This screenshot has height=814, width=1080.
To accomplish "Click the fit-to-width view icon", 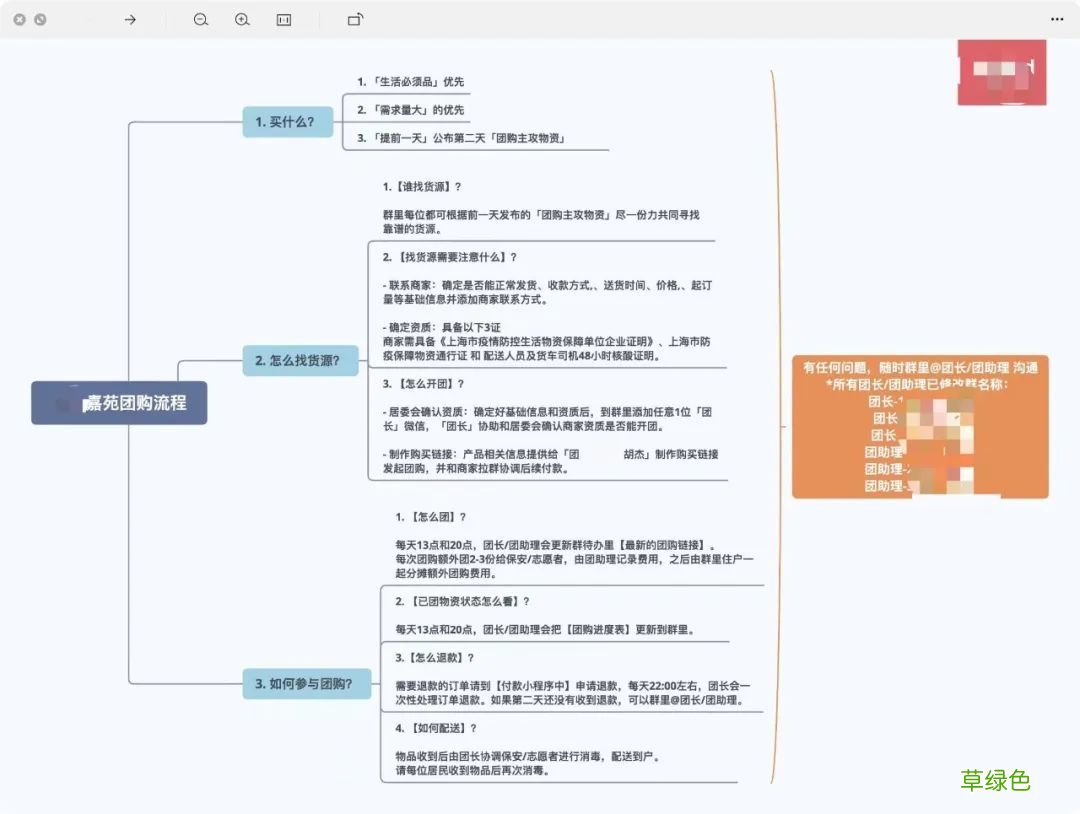I will point(284,19).
